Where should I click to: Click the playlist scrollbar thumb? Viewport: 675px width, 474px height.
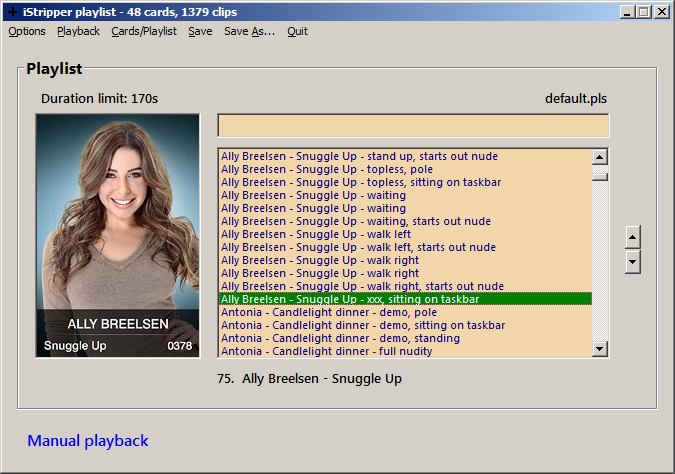600,177
